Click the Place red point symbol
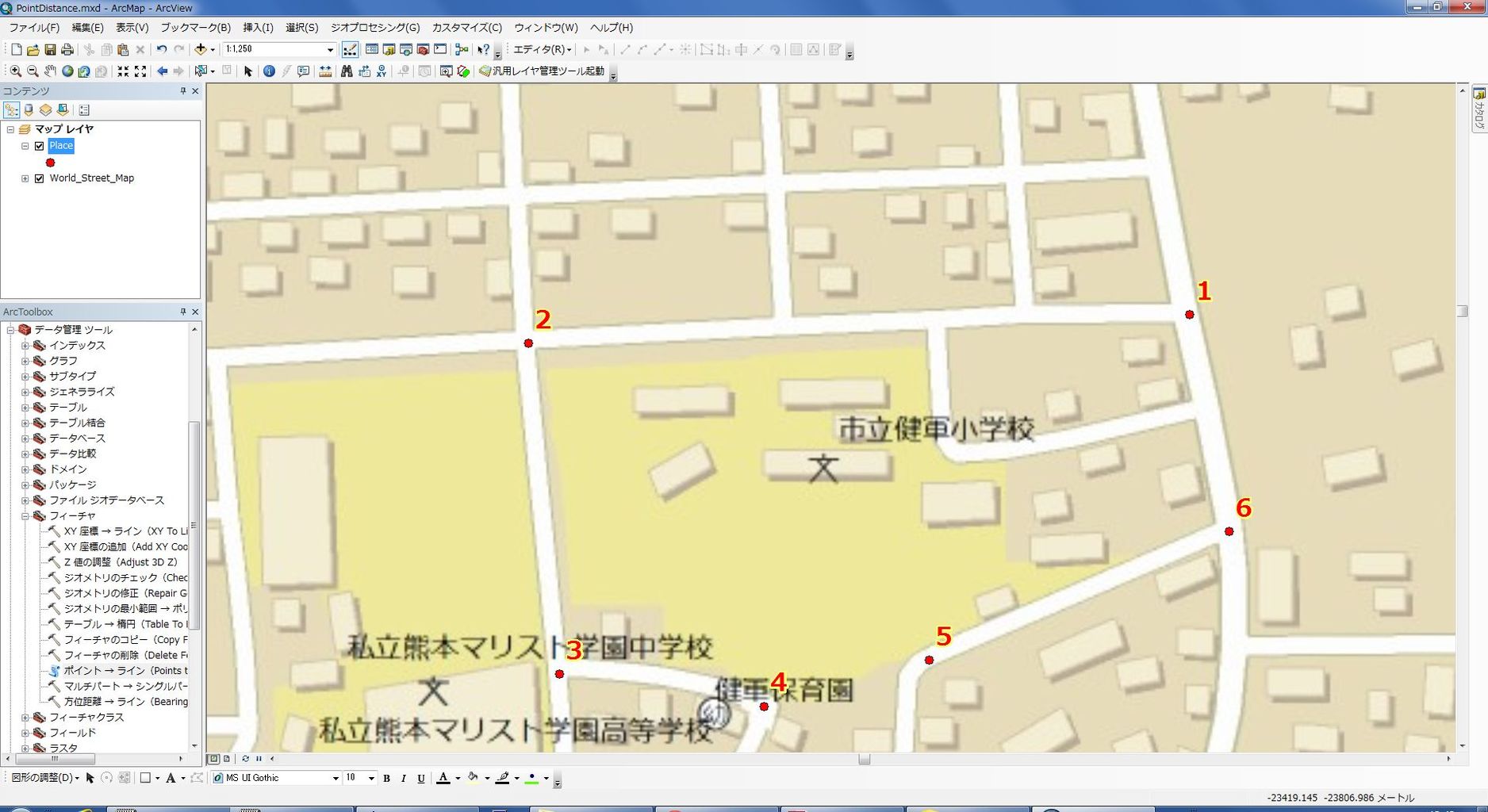 (51, 163)
